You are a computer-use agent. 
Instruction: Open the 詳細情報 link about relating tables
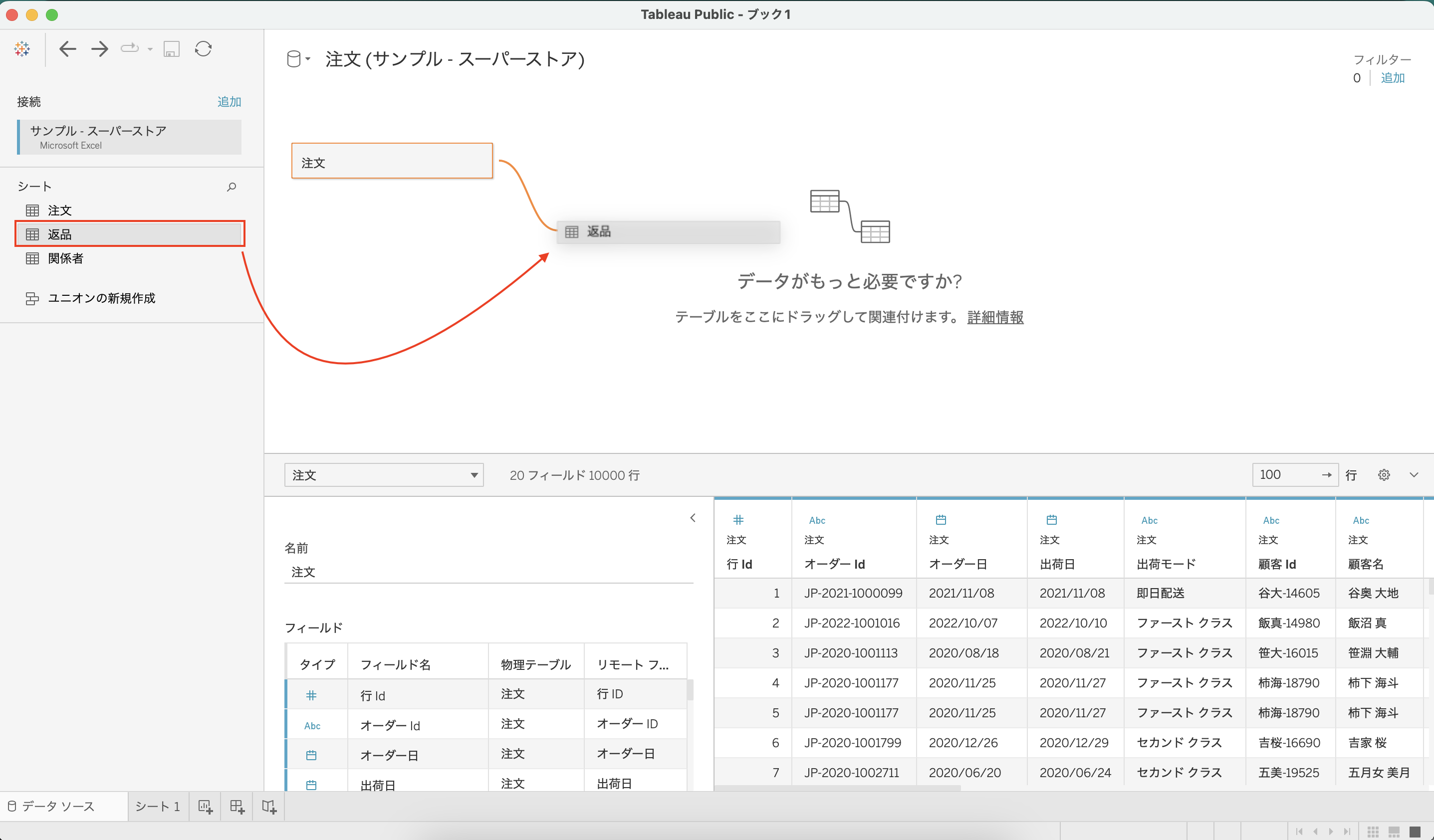(x=995, y=317)
